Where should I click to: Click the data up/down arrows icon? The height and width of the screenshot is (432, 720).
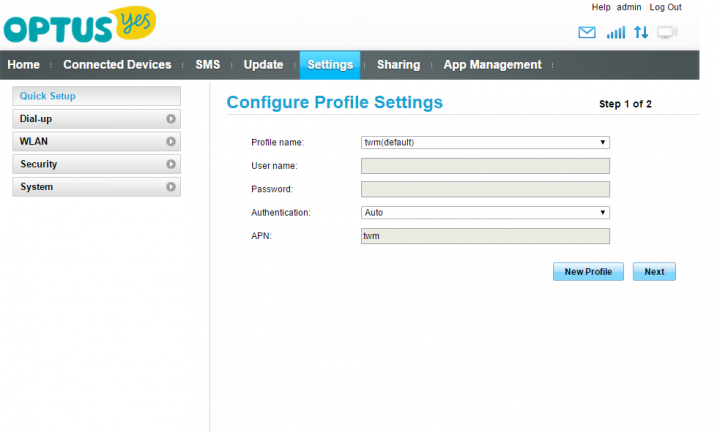(641, 33)
